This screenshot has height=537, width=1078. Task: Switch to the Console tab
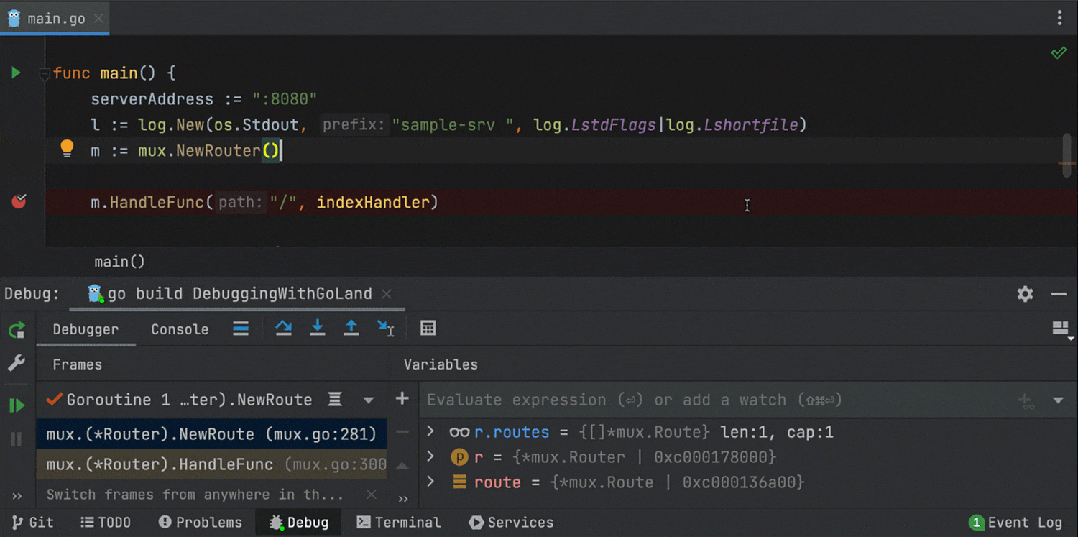pyautogui.click(x=180, y=329)
